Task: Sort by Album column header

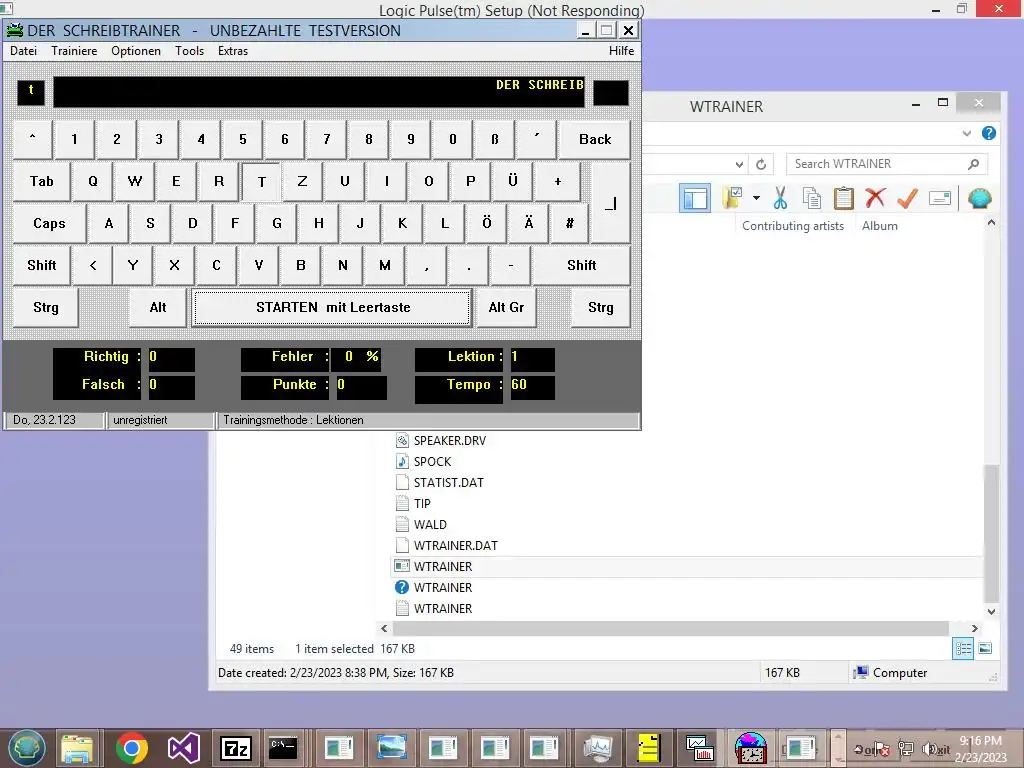Action: coord(880,226)
